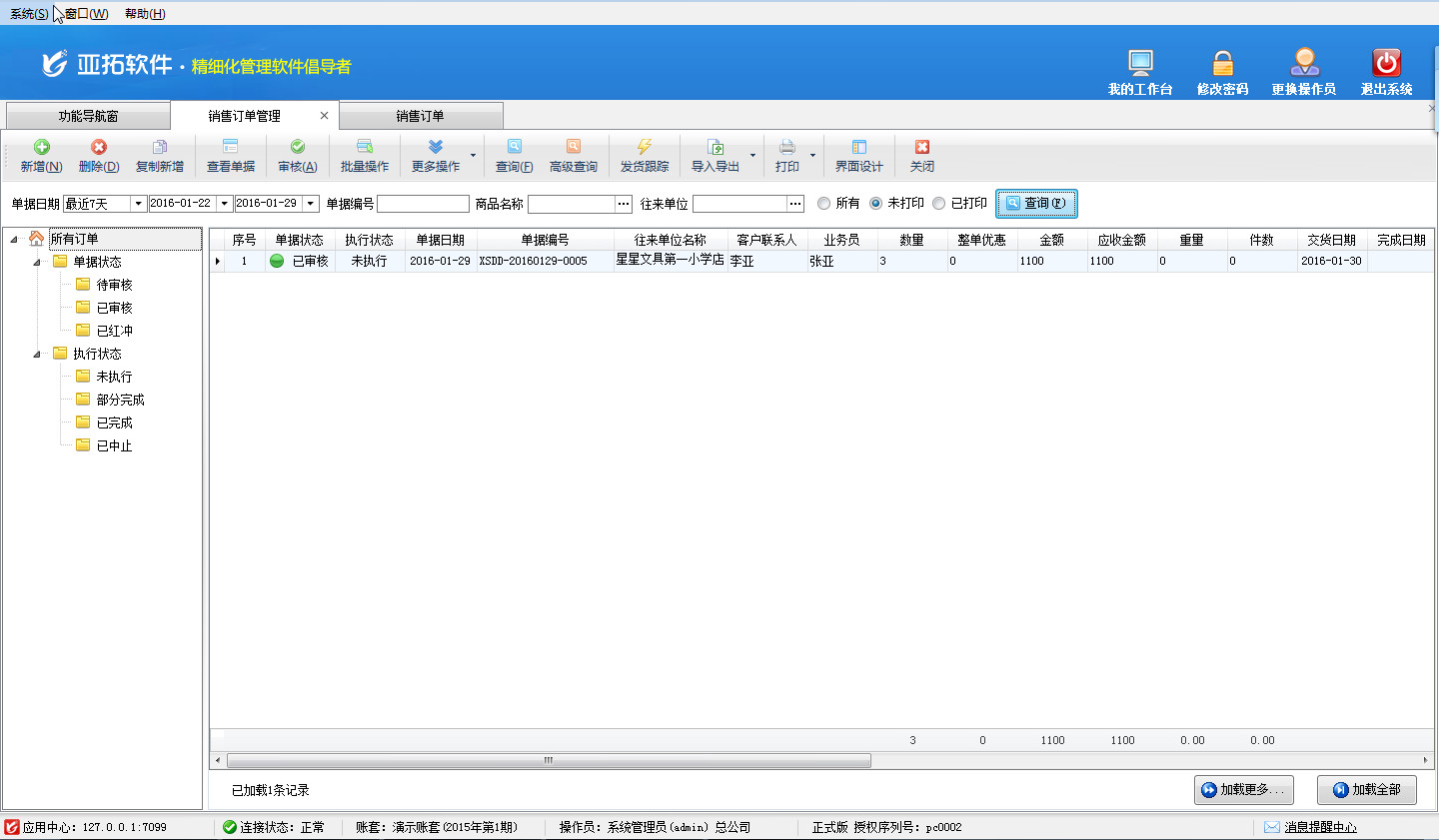Select the 未打印 radio button
The width and height of the screenshot is (1439, 840).
click(x=876, y=204)
